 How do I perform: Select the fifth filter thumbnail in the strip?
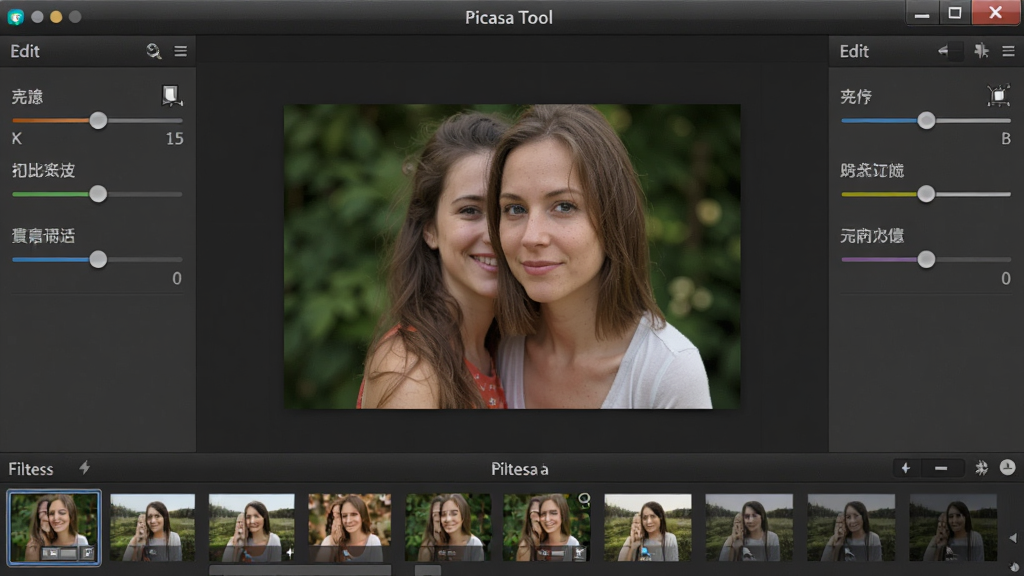(x=448, y=528)
